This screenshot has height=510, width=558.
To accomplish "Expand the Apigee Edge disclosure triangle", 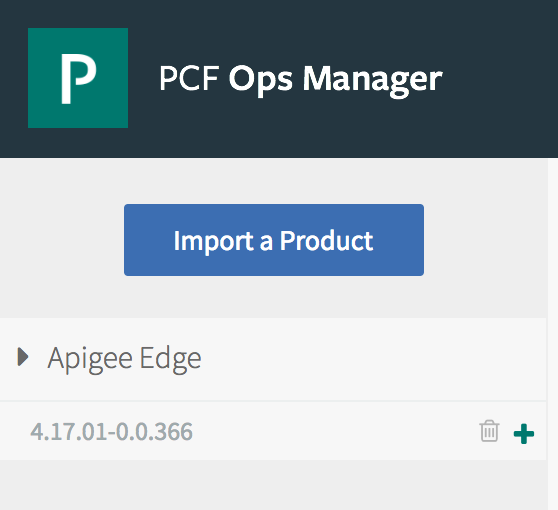I will click(23, 357).
